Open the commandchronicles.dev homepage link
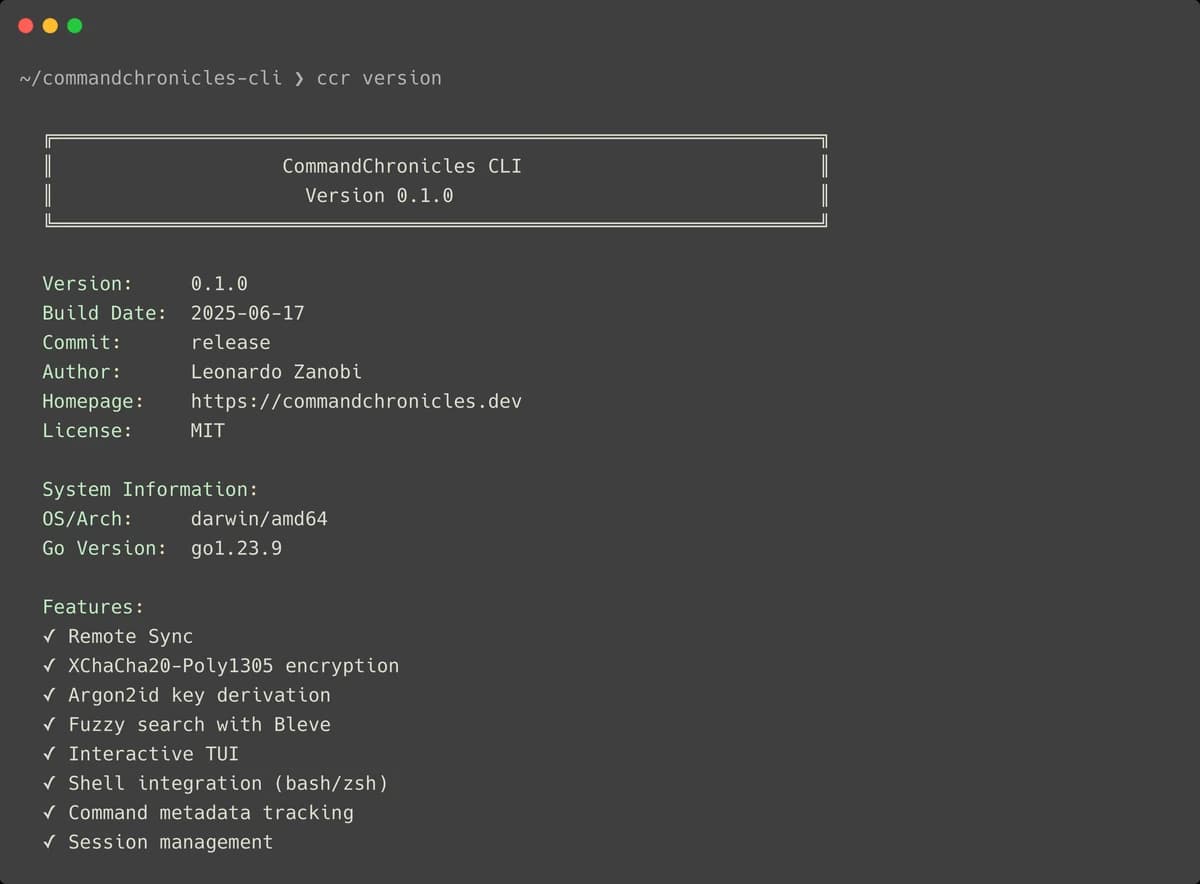This screenshot has width=1200, height=884. tap(356, 401)
